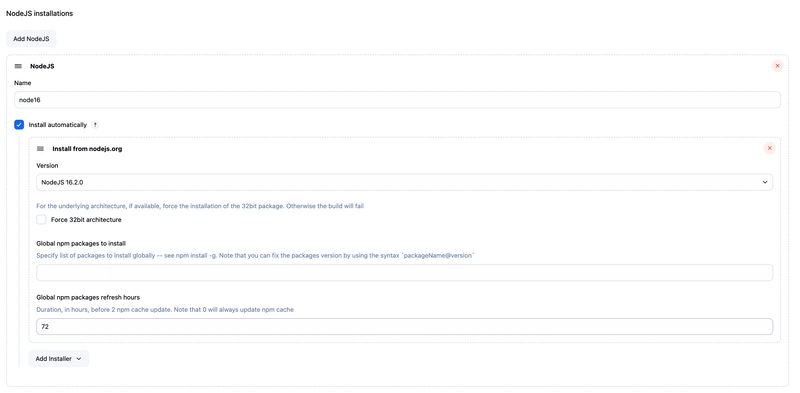Remove the NodeJS installation with red X

(x=777, y=66)
